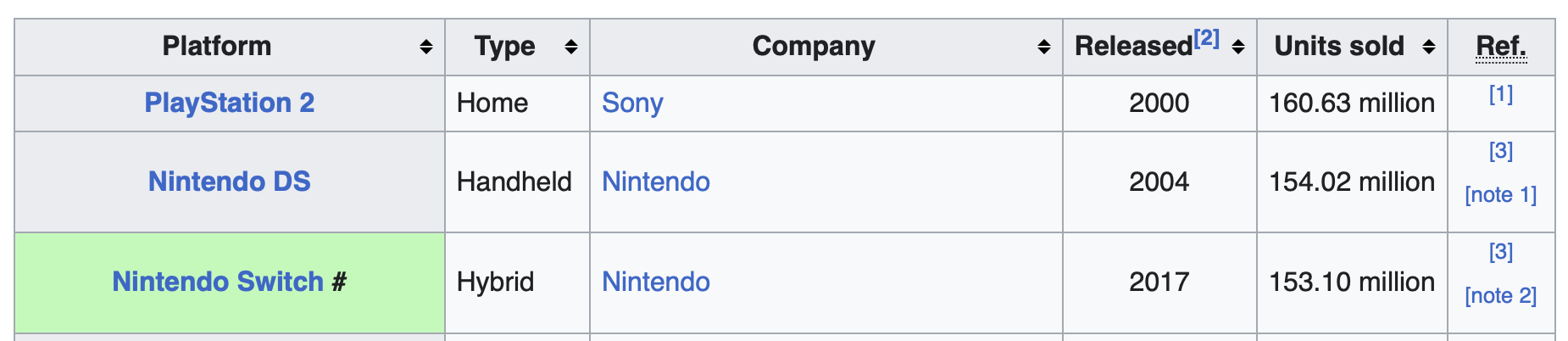Image resolution: width=1568 pixels, height=341 pixels.
Task: Open reference [3] in Nintendo Switch row
Action: click(1501, 251)
